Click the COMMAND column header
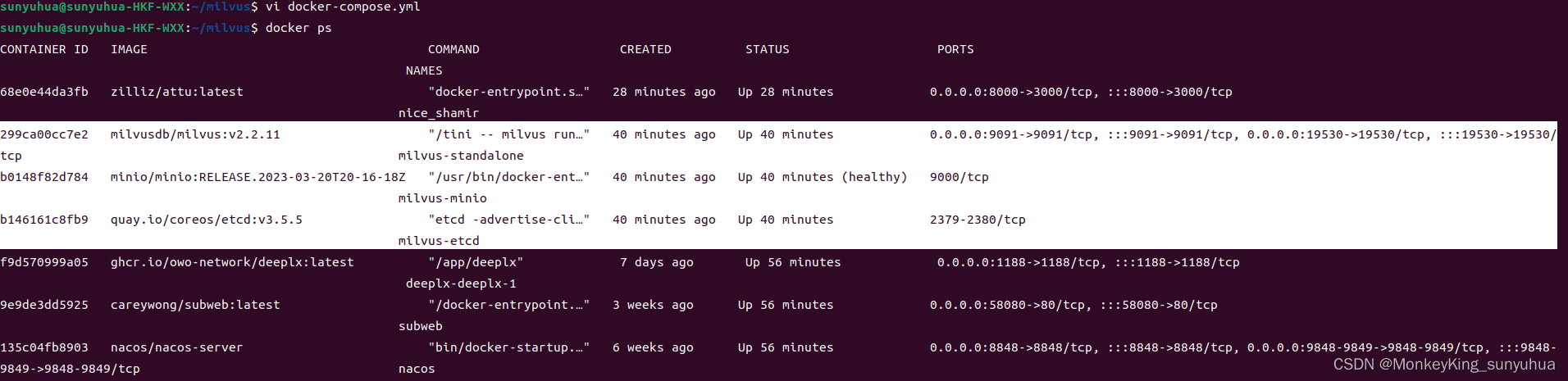Screen dimensions: 1568x381 point(454,49)
